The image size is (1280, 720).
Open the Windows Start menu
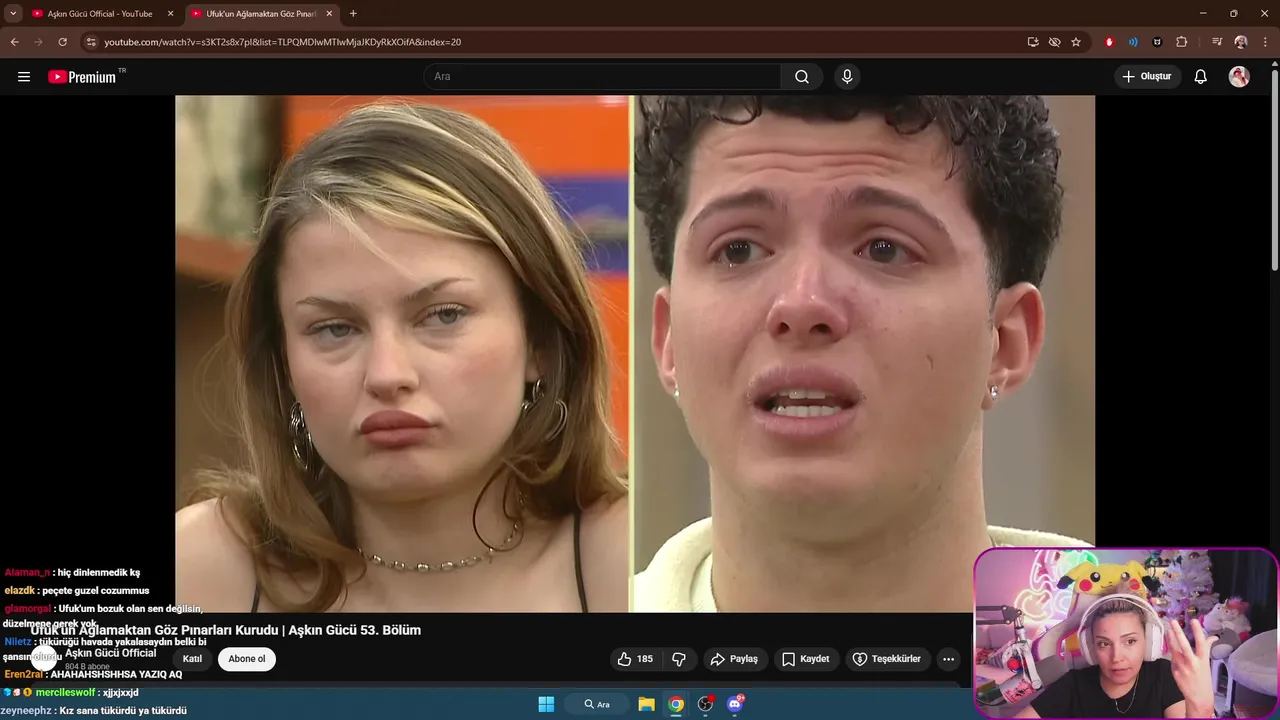tap(546, 704)
